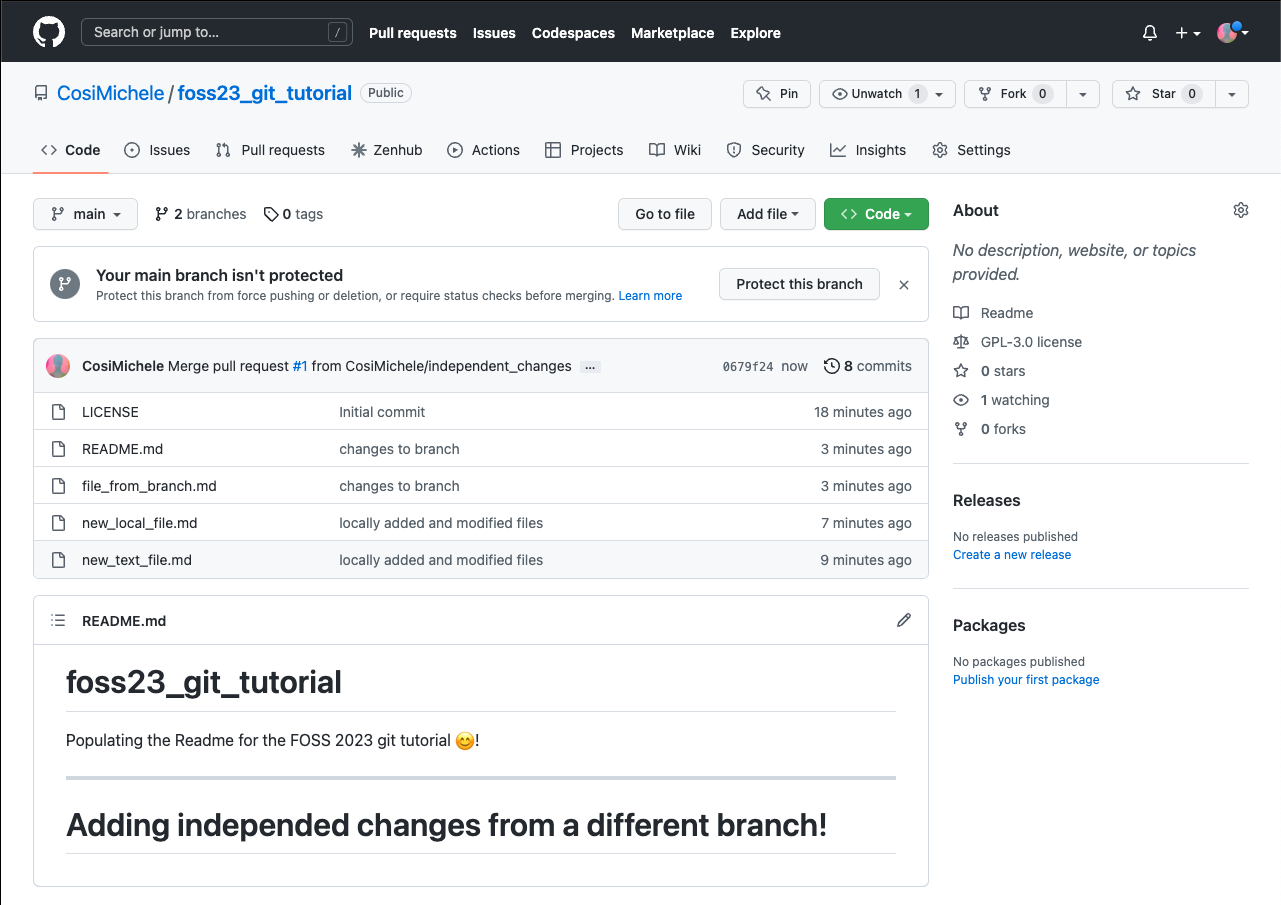1281x905 pixels.
Task: View the 8 commits history
Action: [868, 366]
